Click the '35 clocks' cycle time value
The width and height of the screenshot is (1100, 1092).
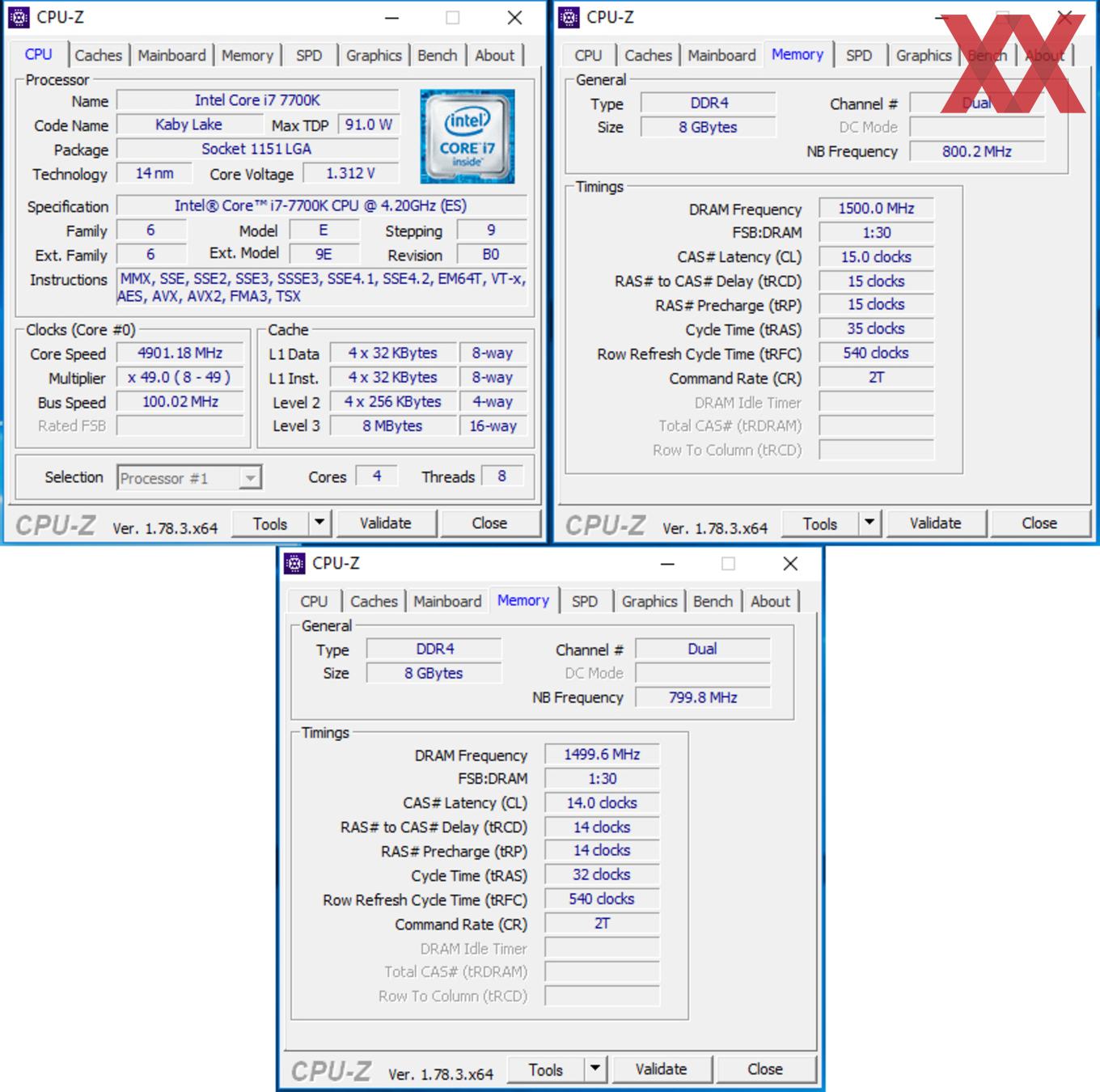pyautogui.click(x=877, y=328)
